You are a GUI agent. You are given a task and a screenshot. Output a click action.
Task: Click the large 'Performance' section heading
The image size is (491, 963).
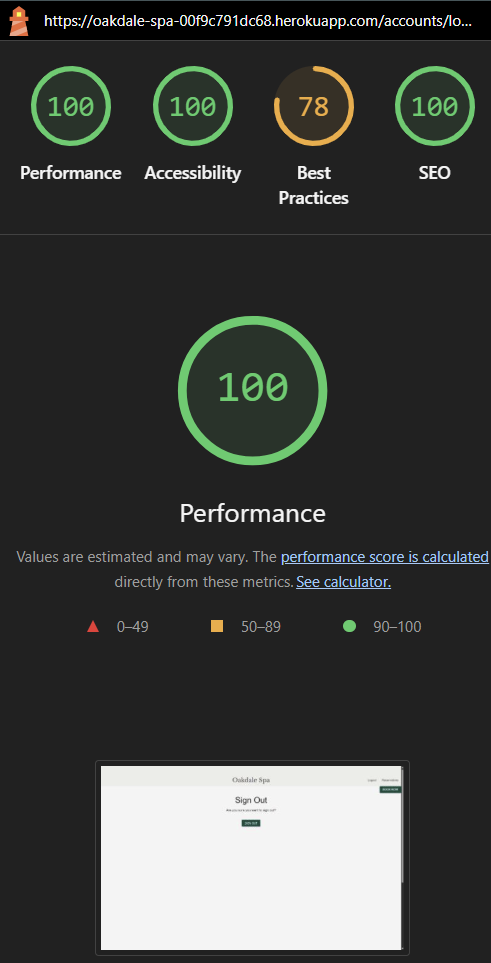[x=253, y=513]
